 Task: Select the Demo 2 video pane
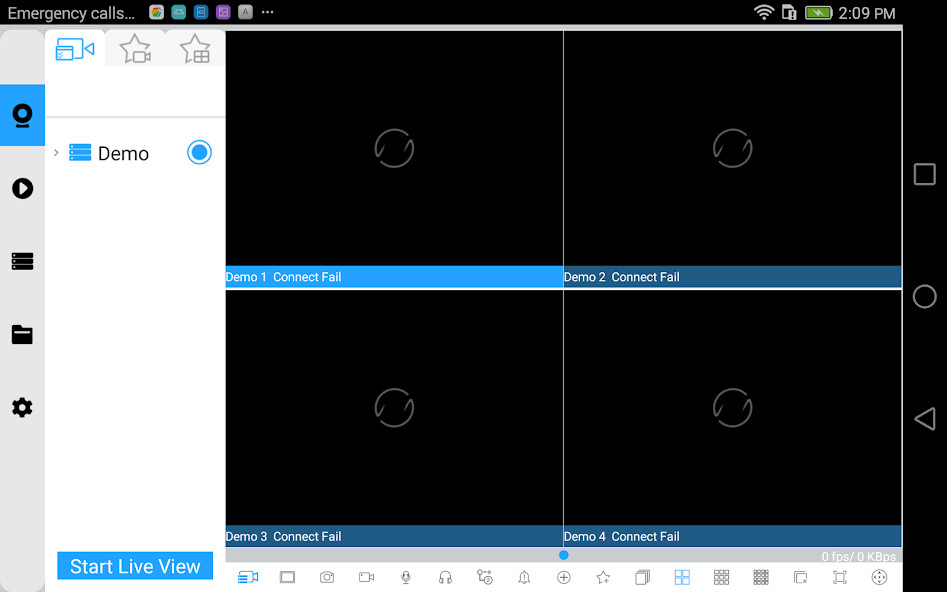[x=733, y=148]
